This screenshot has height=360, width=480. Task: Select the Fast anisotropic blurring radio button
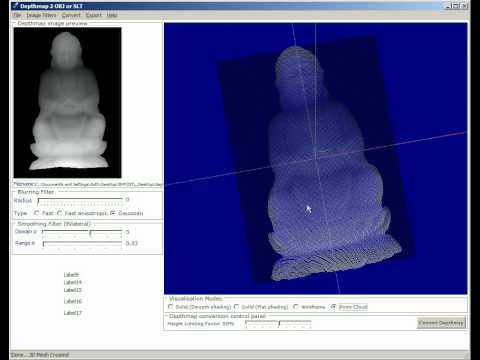(x=60, y=213)
